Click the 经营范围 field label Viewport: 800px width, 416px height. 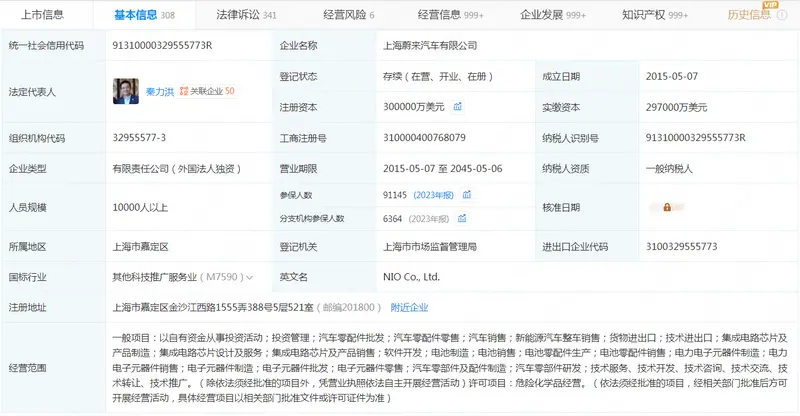(28, 368)
